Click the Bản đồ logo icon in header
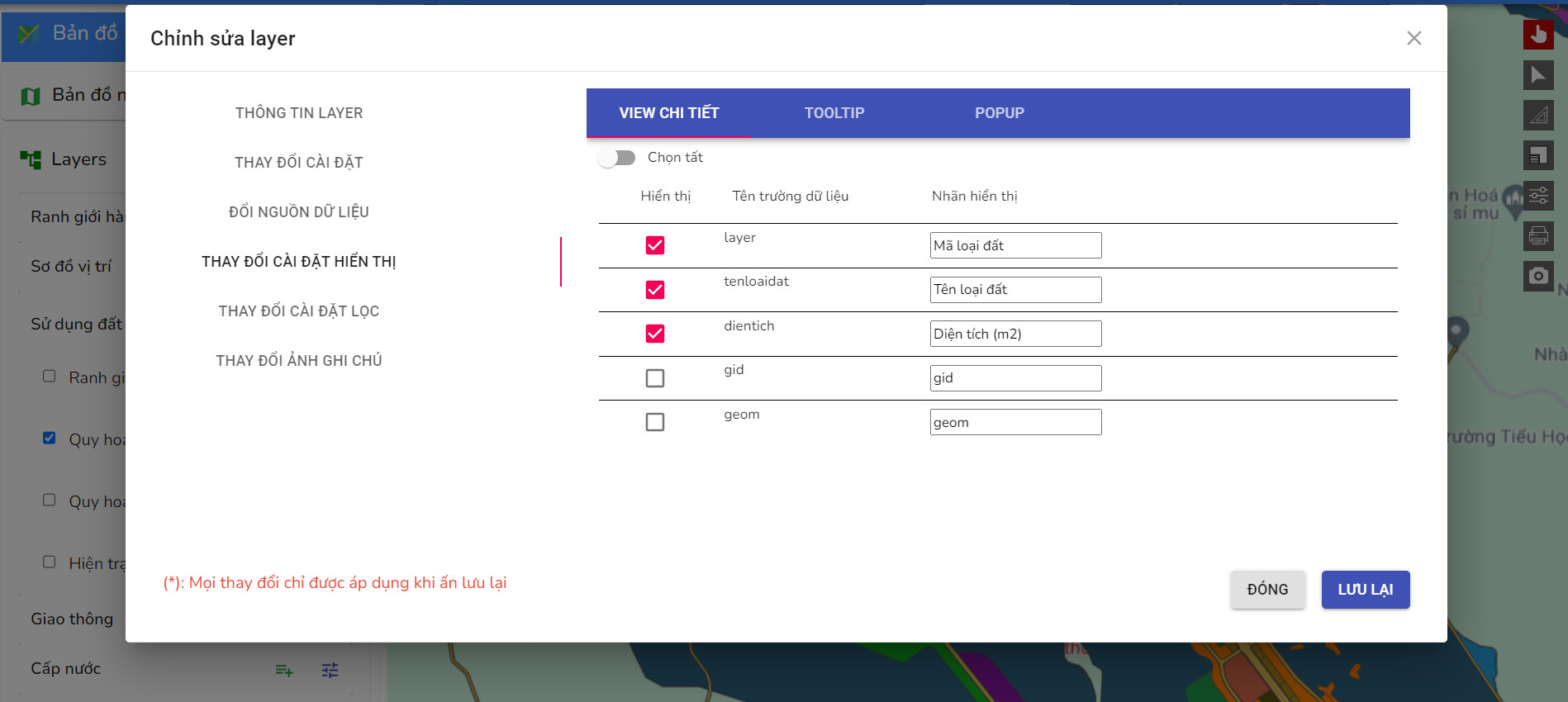Viewport: 1568px width, 702px height. coord(29,34)
